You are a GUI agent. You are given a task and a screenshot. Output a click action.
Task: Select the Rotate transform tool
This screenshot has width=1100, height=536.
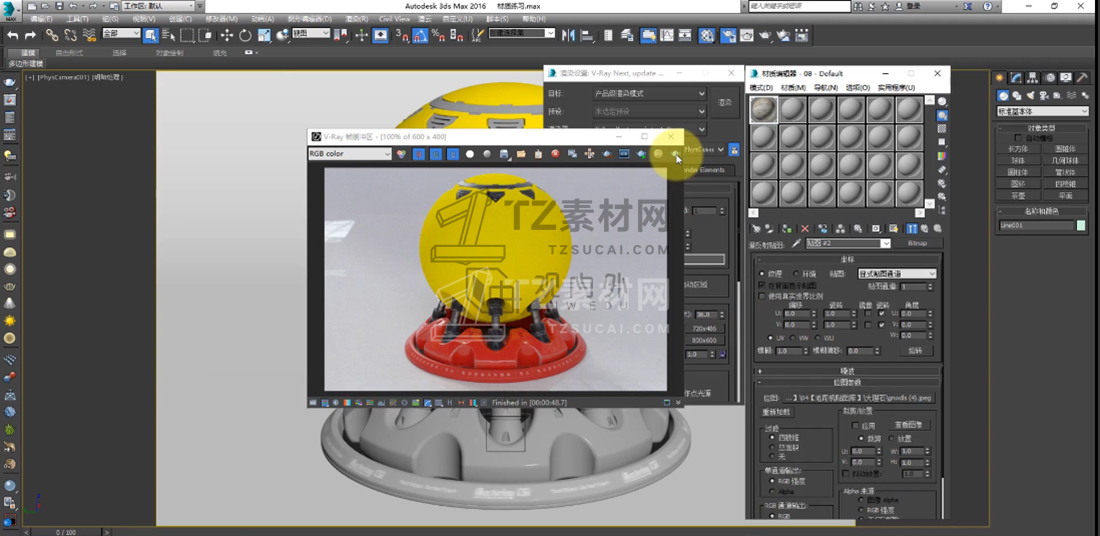245,35
